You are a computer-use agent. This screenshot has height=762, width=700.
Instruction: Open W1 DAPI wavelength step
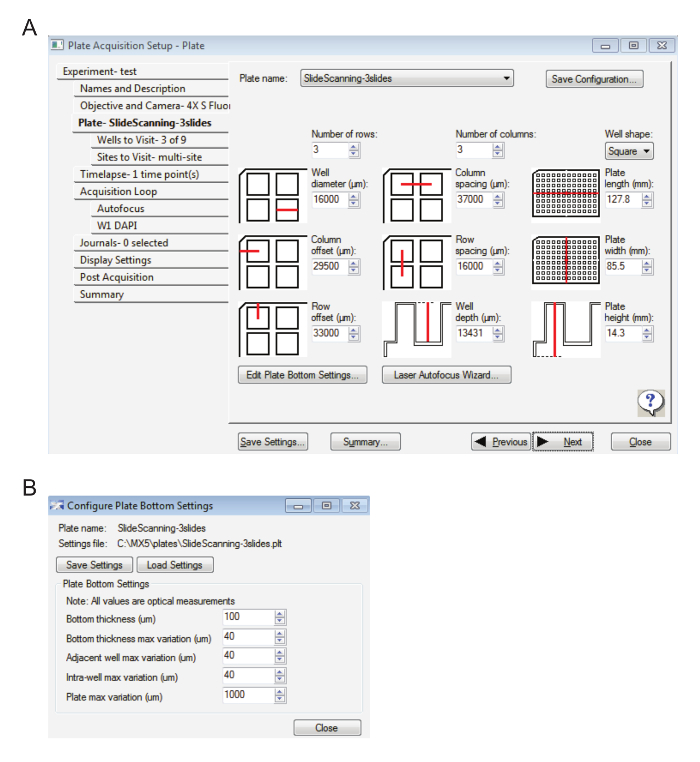159,225
